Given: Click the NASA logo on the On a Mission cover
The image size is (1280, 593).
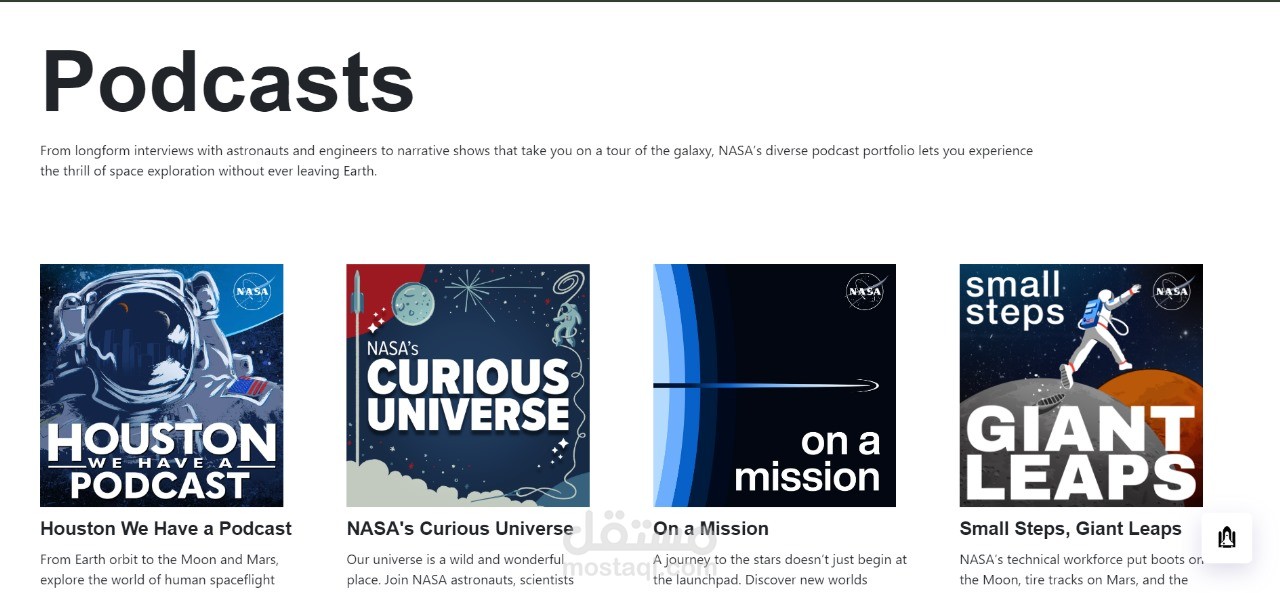Looking at the screenshot, I should (865, 291).
